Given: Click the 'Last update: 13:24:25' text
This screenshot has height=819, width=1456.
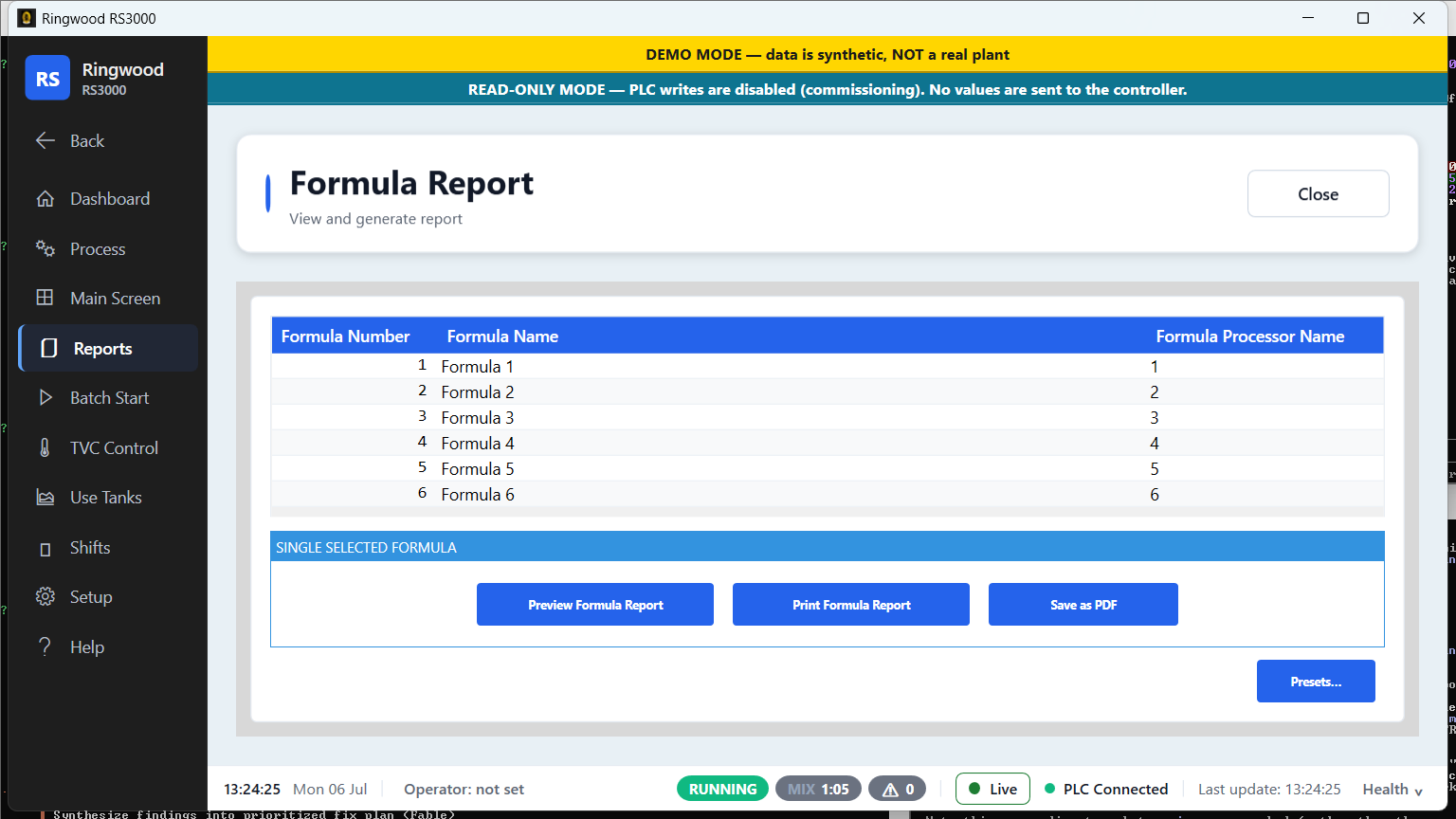Looking at the screenshot, I should 1269,790.
